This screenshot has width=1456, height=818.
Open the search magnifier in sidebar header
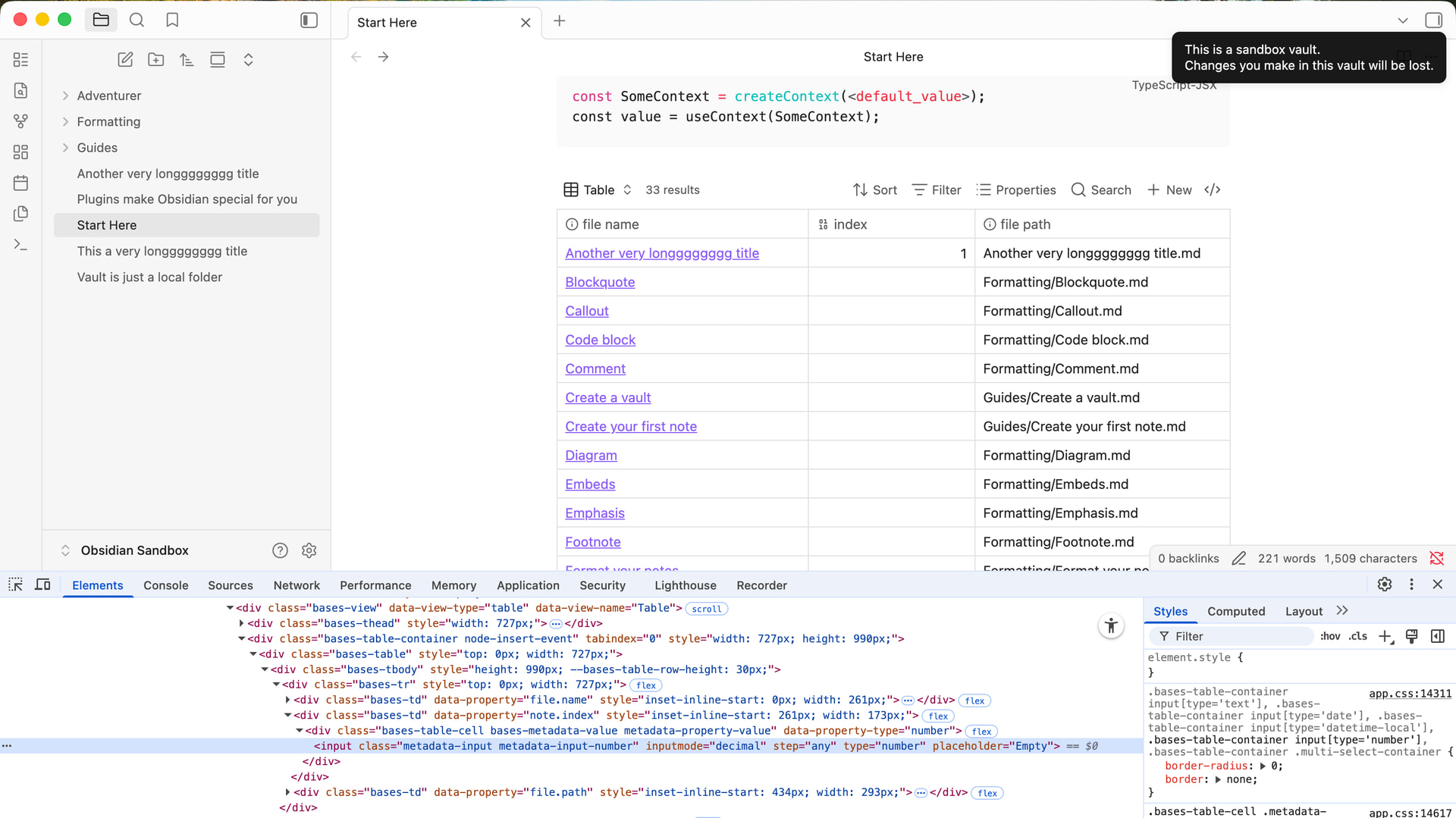(x=136, y=20)
